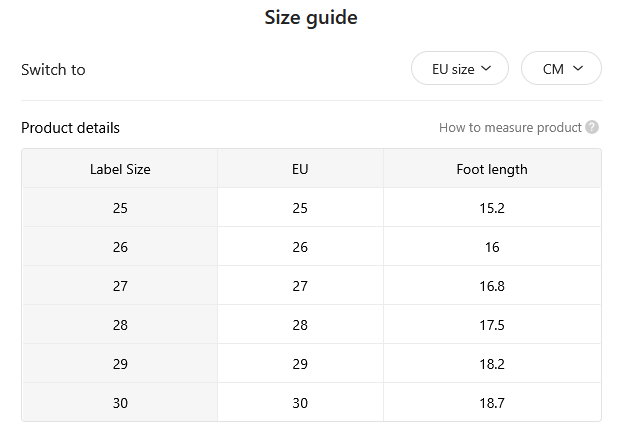The image size is (621, 433).
Task: Open How to measure product link
Action: [510, 128]
